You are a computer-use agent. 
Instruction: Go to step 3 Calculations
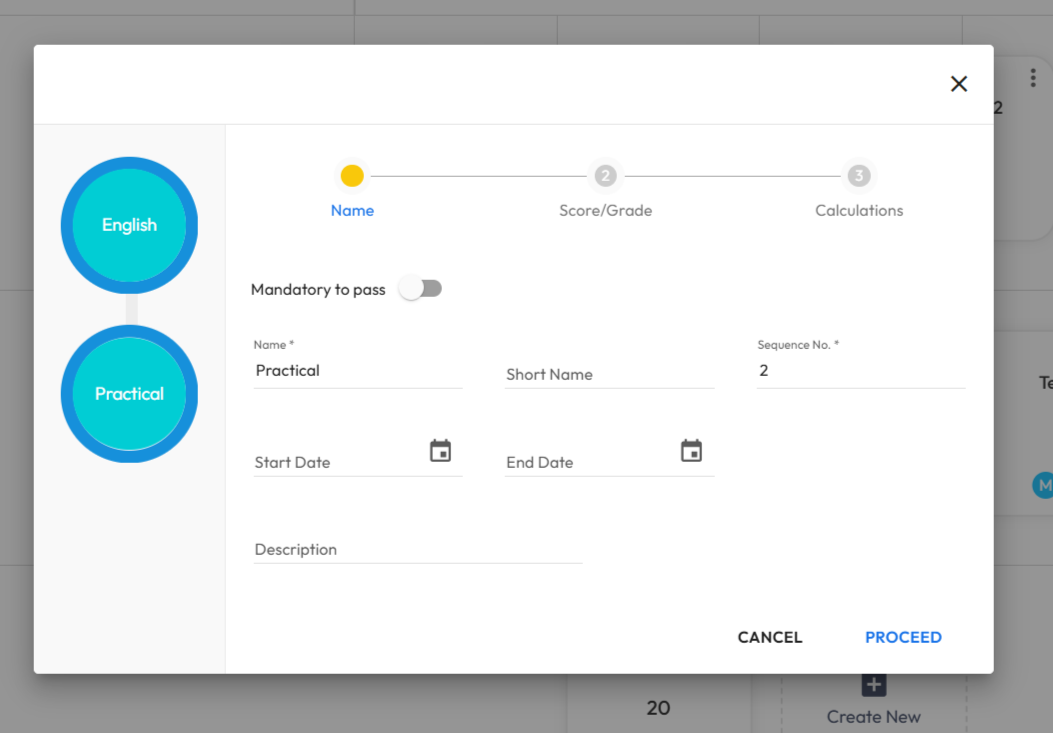click(858, 176)
